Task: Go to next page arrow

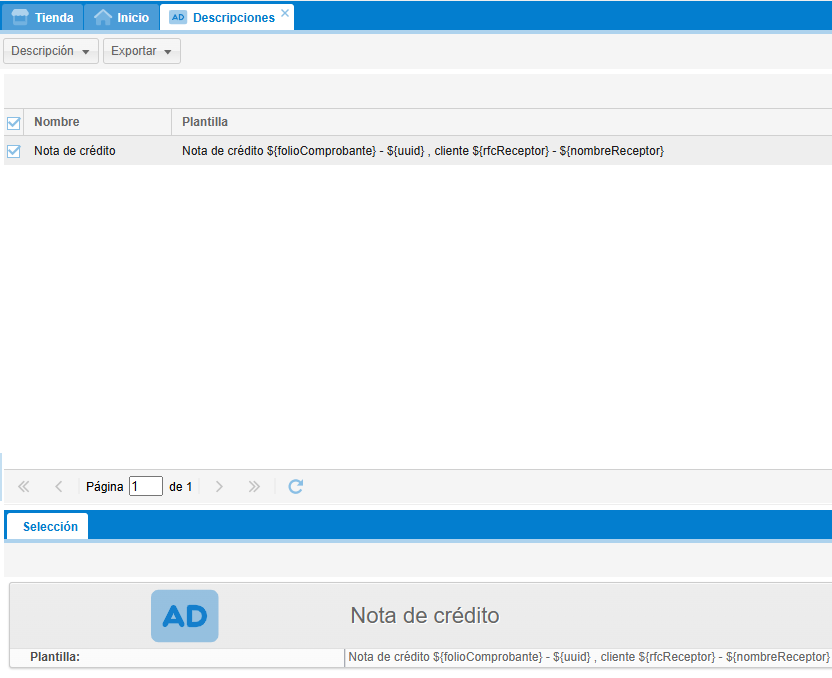Action: [x=219, y=487]
